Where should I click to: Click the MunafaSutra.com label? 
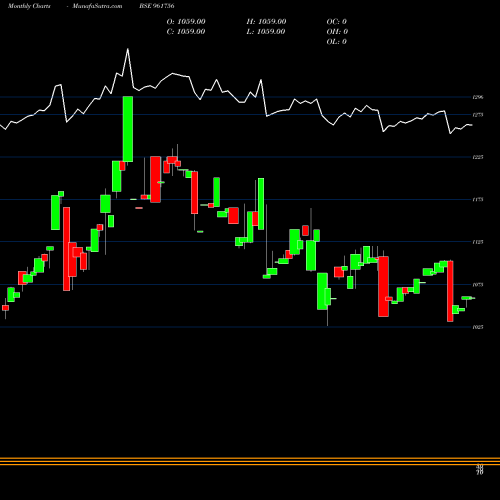coord(97,6)
